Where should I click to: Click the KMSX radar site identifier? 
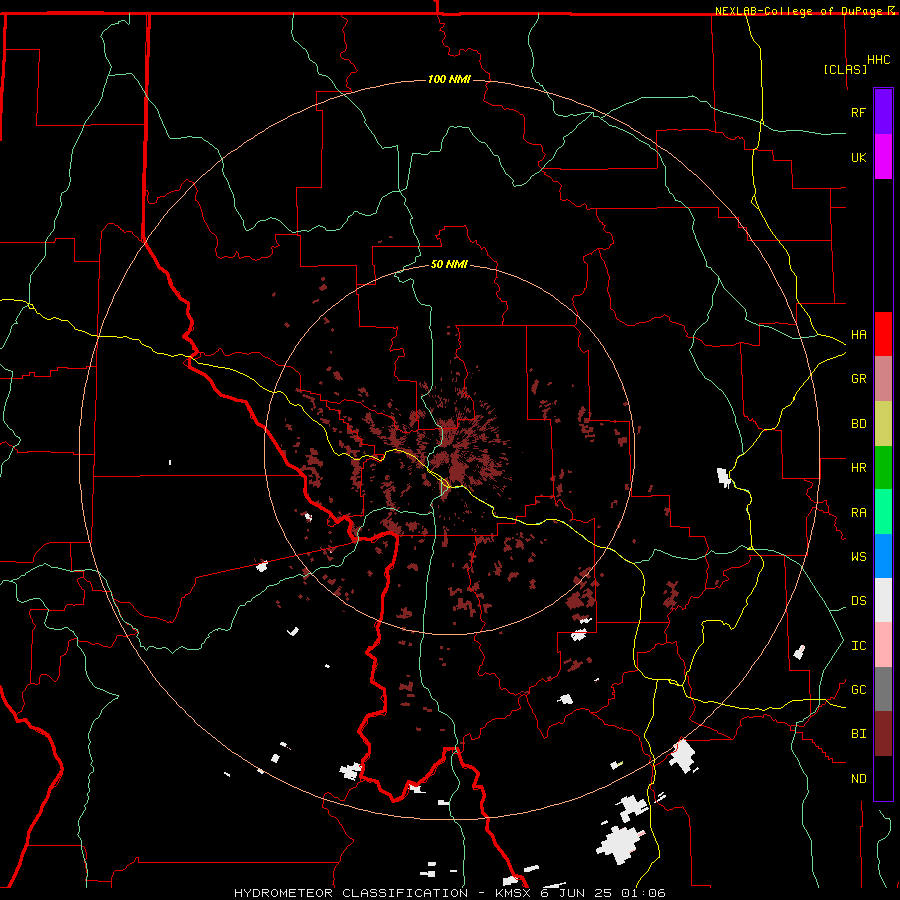[x=514, y=893]
